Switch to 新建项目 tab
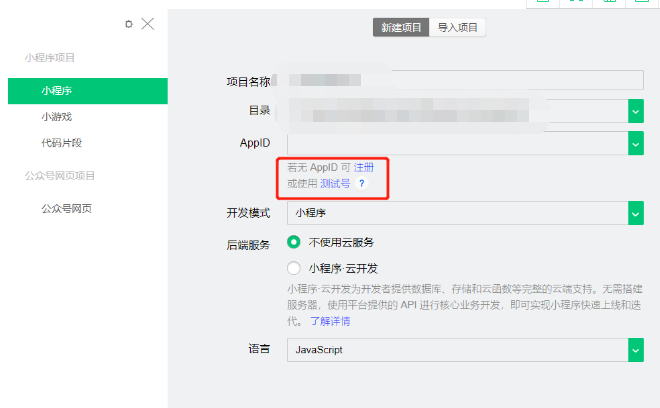Viewport: 660px width, 408px height. 401,28
